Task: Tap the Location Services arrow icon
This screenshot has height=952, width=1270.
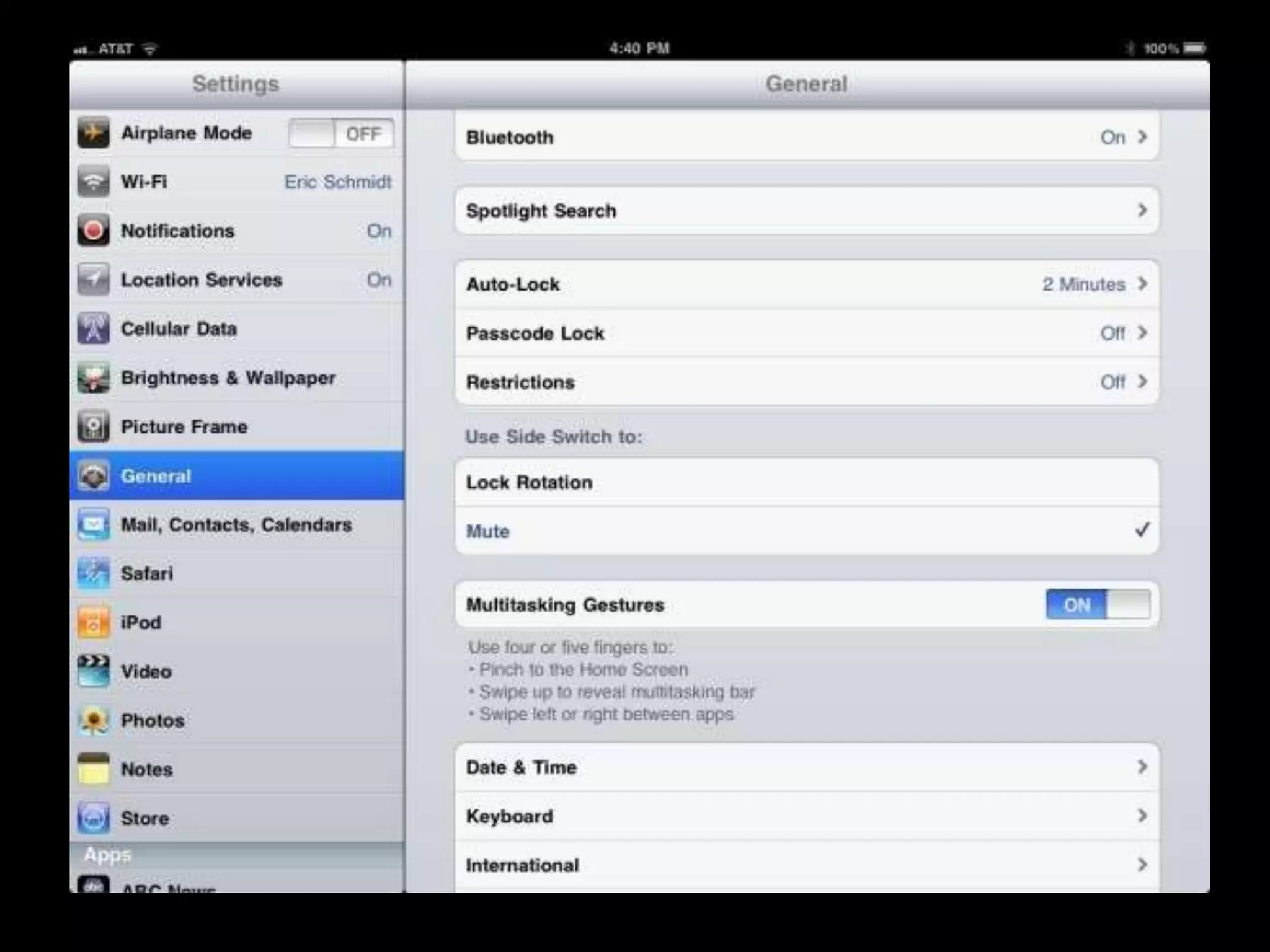Action: [94, 280]
